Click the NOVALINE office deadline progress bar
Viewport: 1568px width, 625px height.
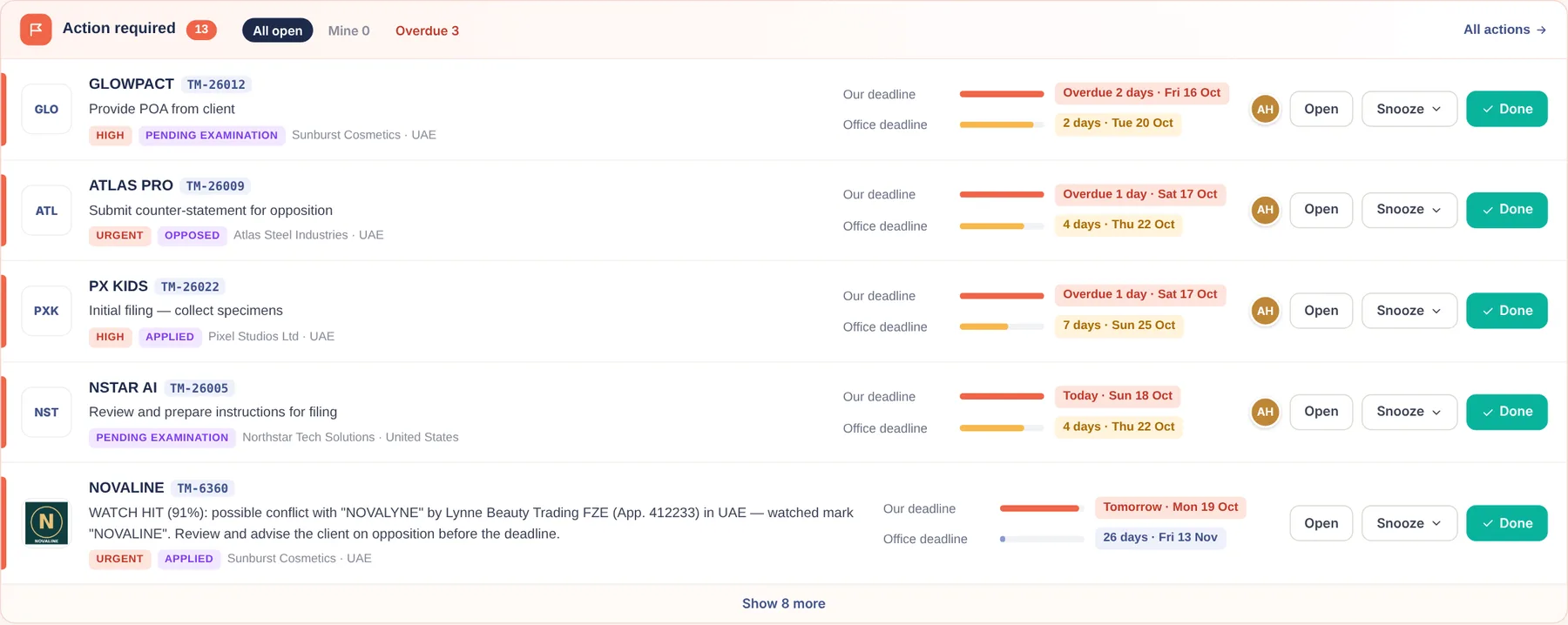(x=1042, y=539)
